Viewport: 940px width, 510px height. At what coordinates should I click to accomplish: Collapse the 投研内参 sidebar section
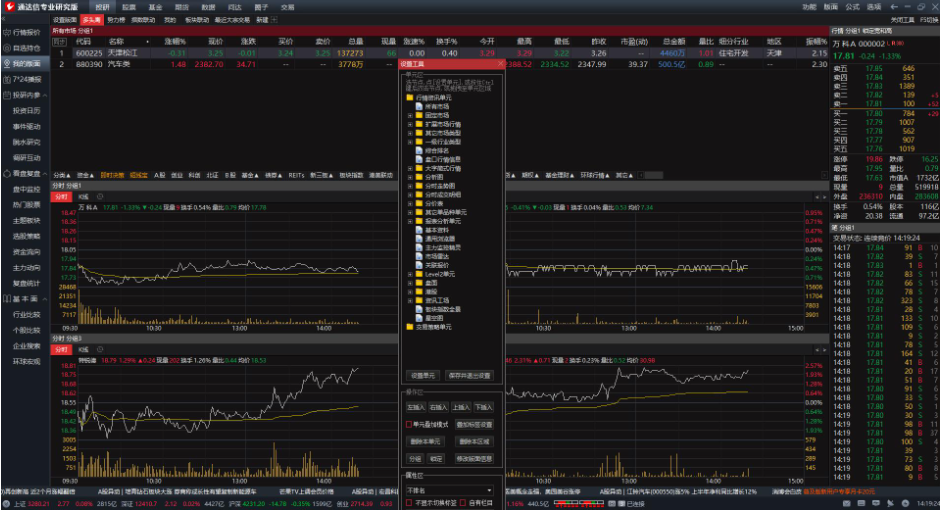click(45, 94)
